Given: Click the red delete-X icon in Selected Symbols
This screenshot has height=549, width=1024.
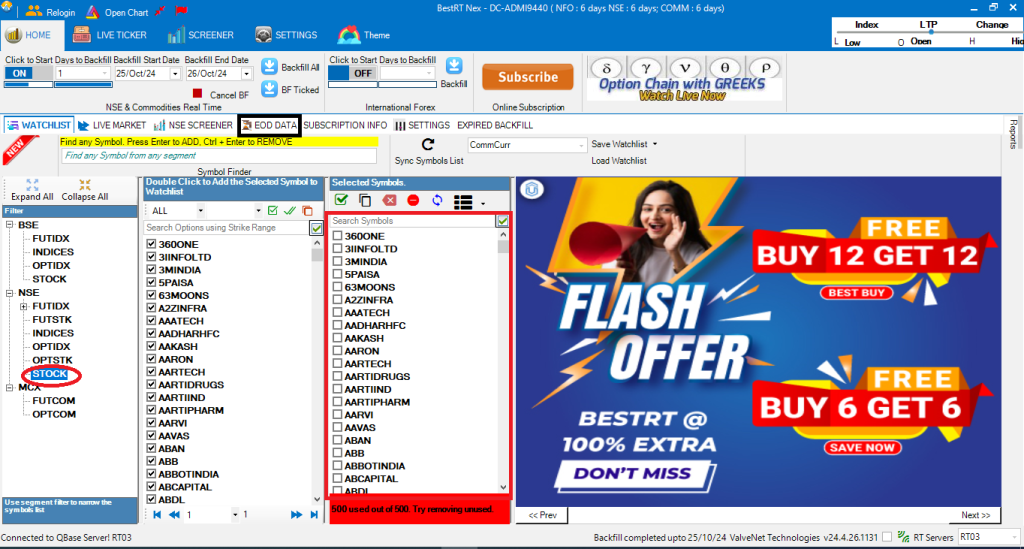Looking at the screenshot, I should point(389,200).
